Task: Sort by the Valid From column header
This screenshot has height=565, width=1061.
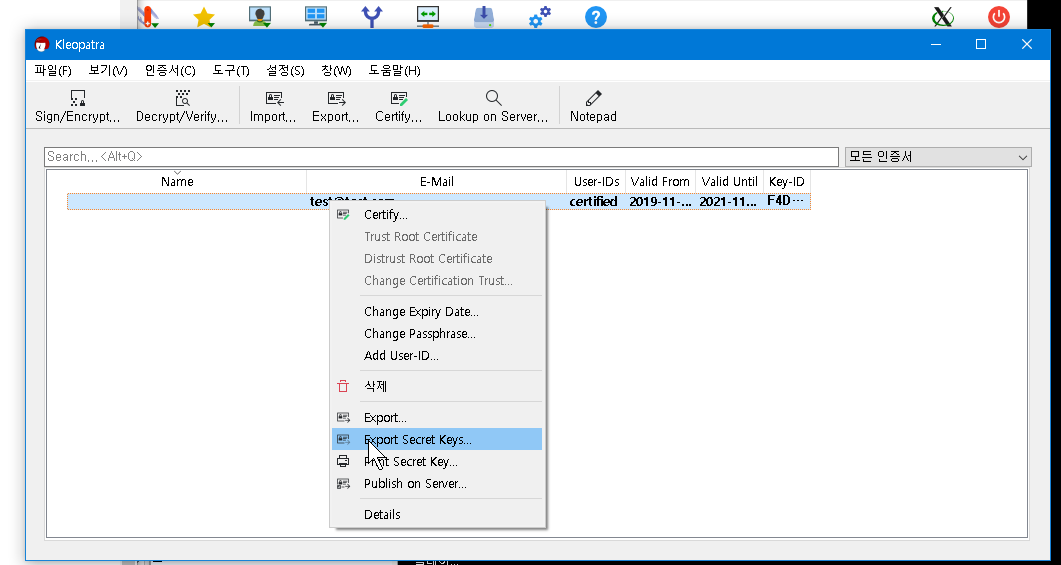Action: pos(660,181)
